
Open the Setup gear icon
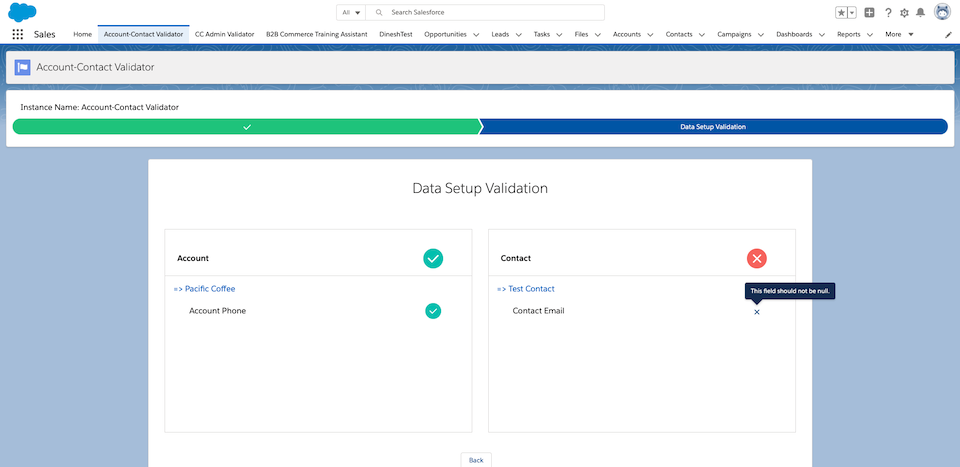click(x=904, y=13)
